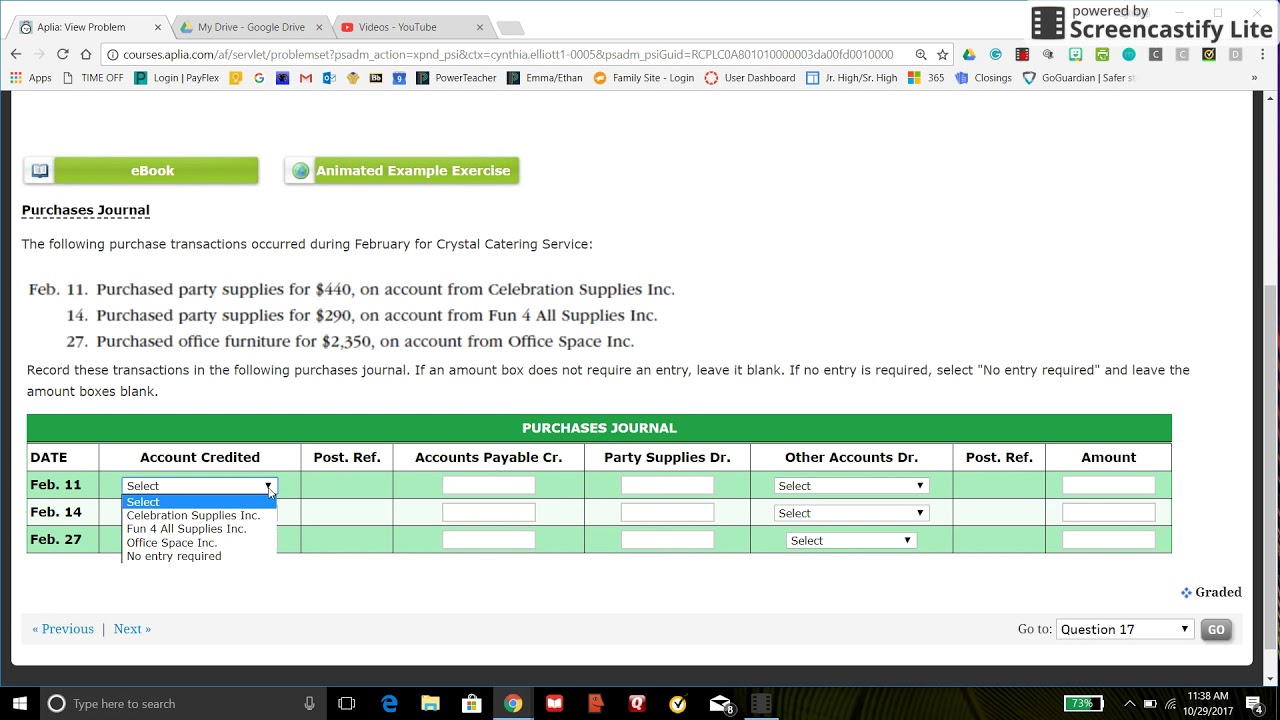The height and width of the screenshot is (720, 1280).
Task: Open the Blackboard Bb bookmark icon
Action: click(x=376, y=78)
